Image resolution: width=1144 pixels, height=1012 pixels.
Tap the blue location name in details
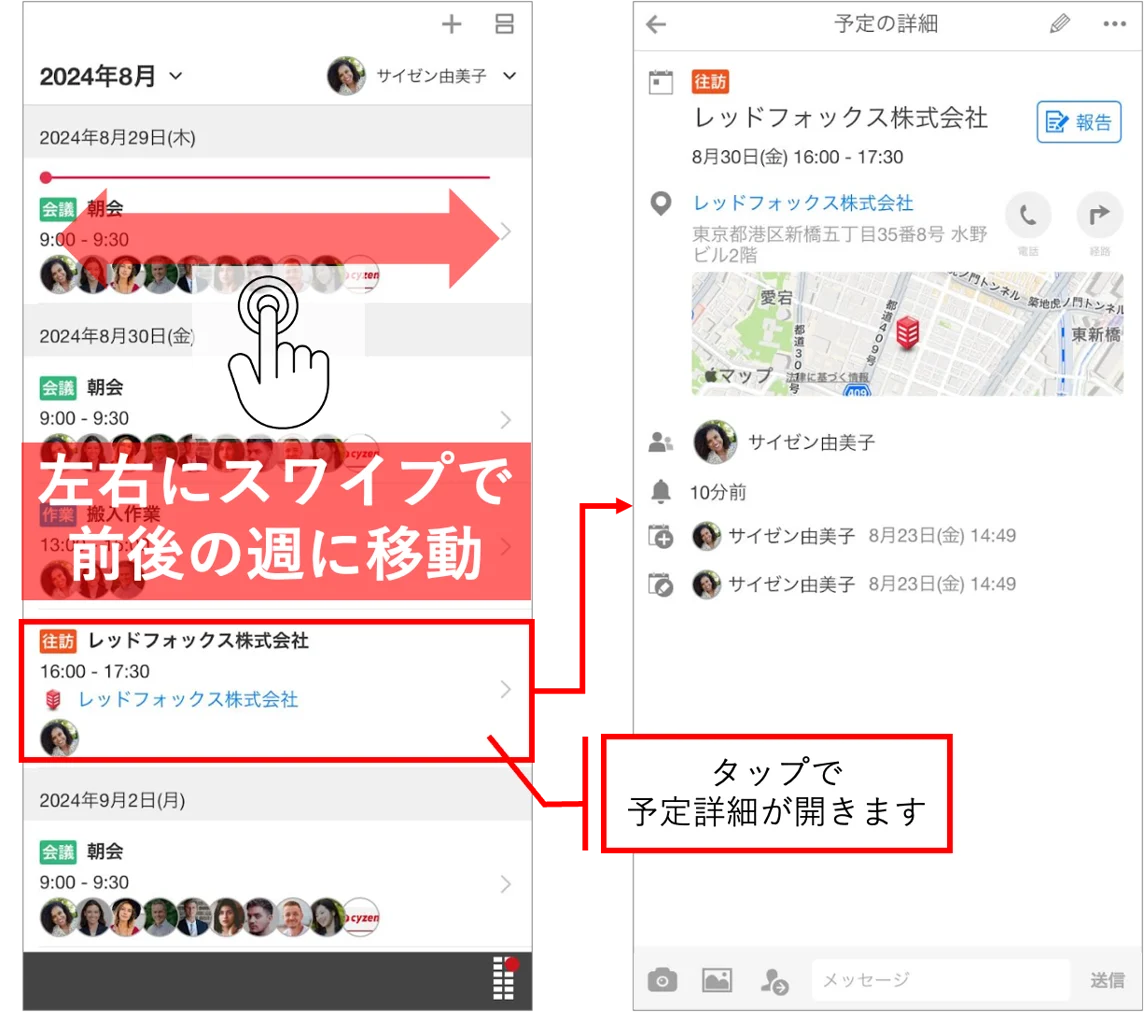803,203
